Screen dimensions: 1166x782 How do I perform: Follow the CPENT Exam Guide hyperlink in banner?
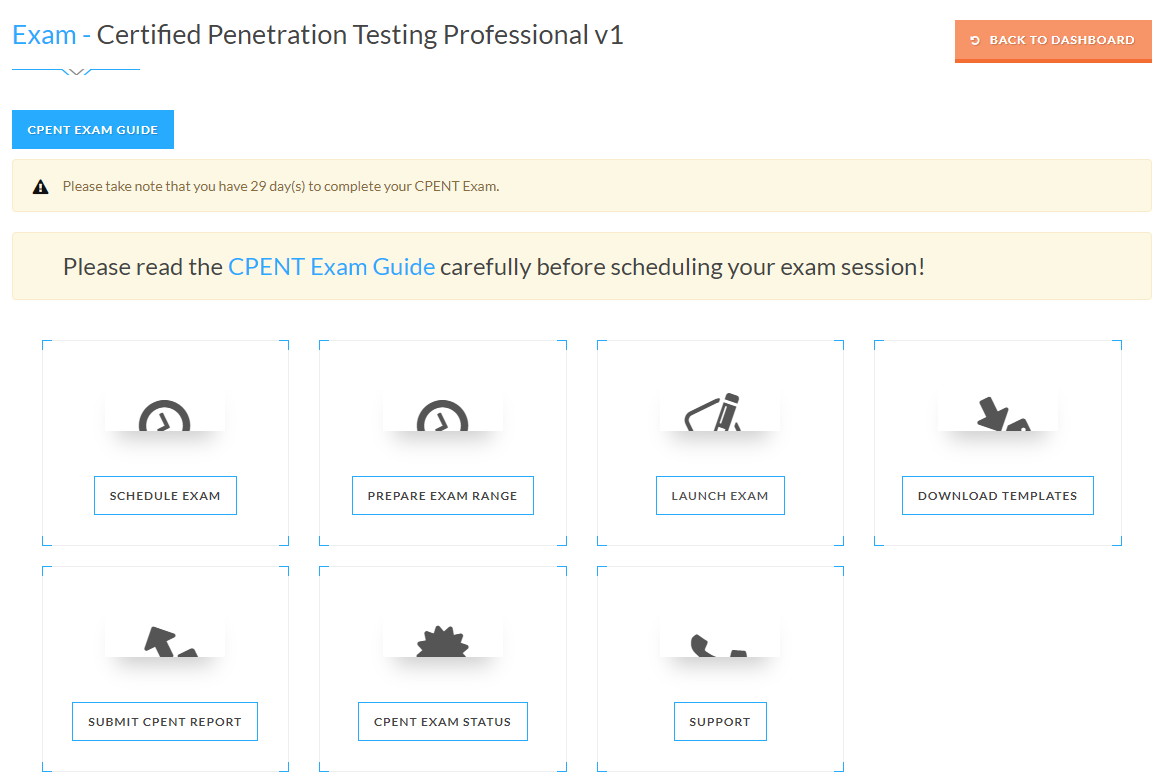331,267
